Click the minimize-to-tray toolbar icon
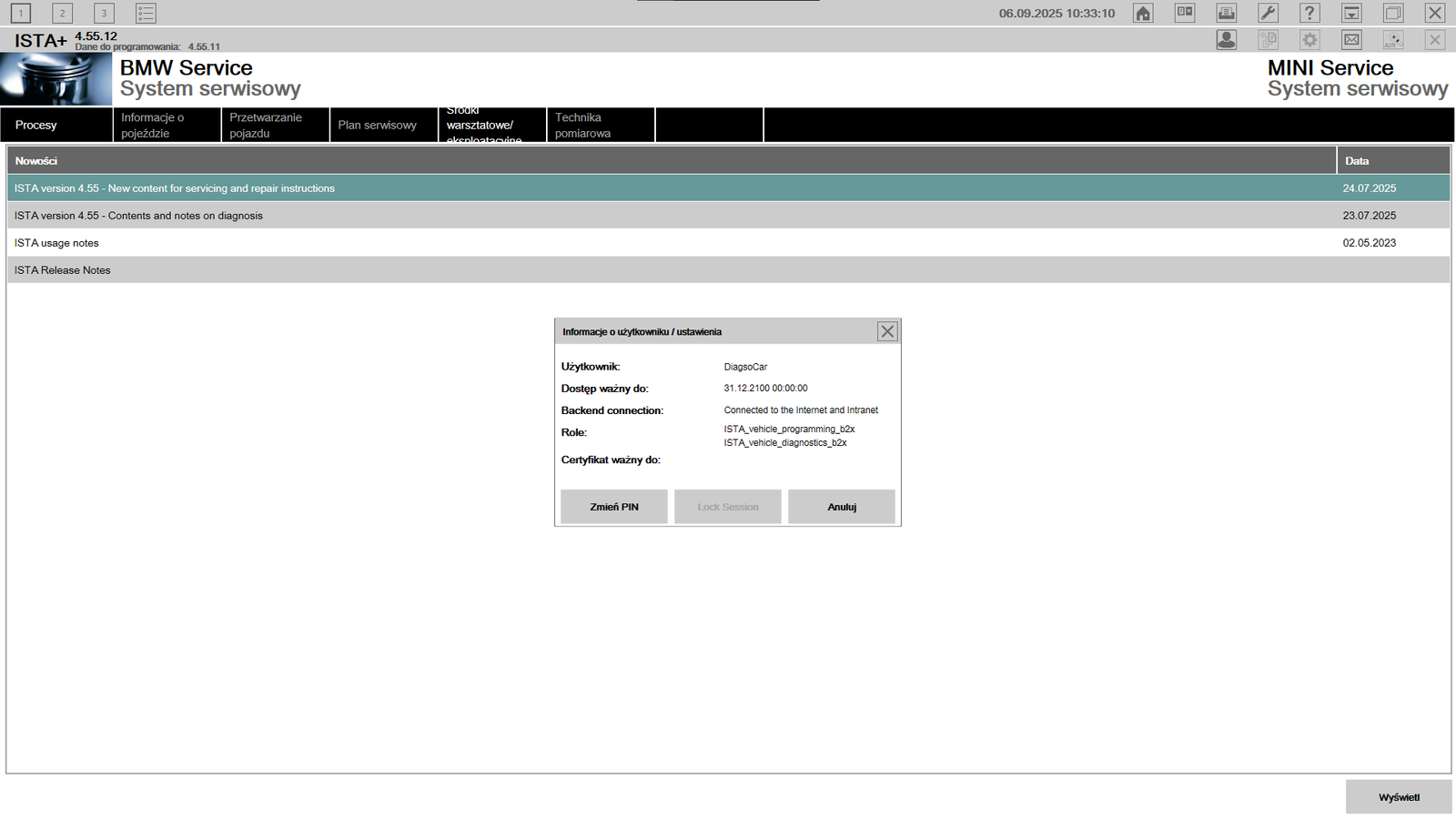 click(x=1351, y=13)
